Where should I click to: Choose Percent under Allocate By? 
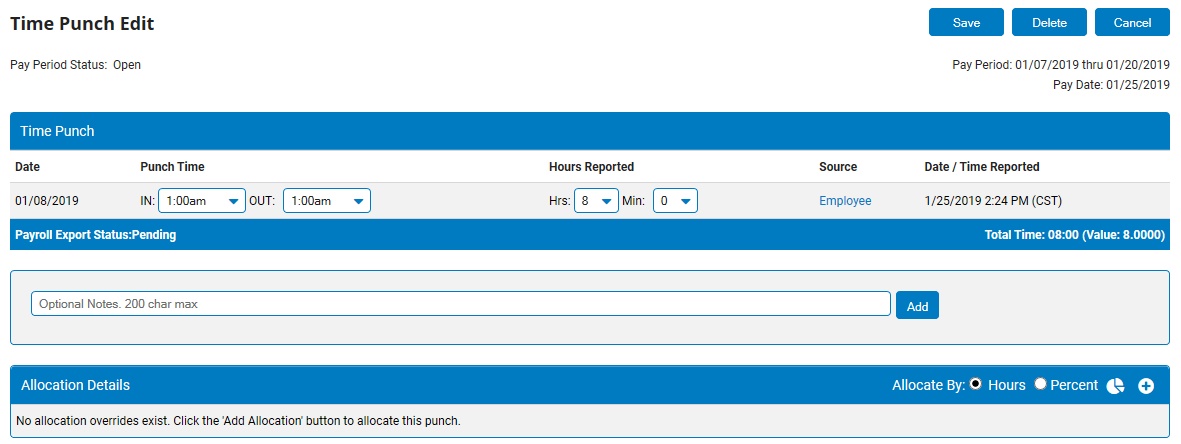tap(1040, 384)
